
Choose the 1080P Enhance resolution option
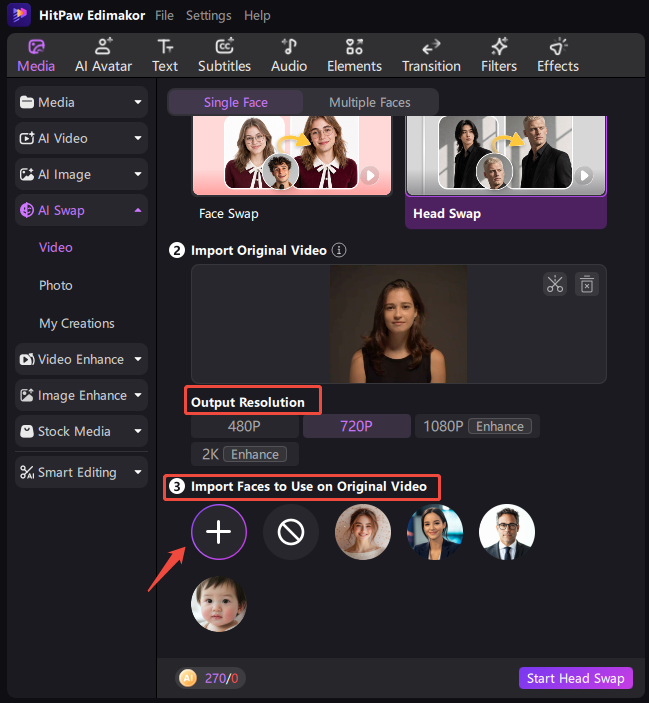477,426
